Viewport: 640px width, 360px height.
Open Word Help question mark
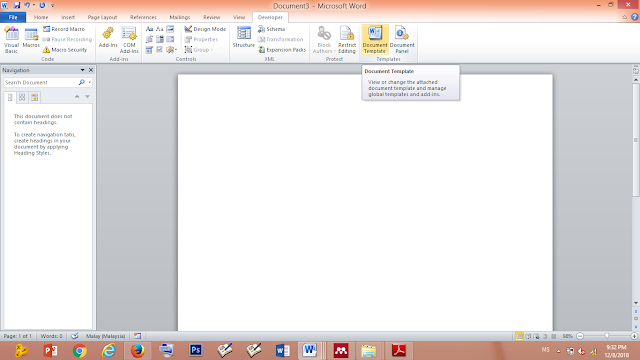click(635, 17)
